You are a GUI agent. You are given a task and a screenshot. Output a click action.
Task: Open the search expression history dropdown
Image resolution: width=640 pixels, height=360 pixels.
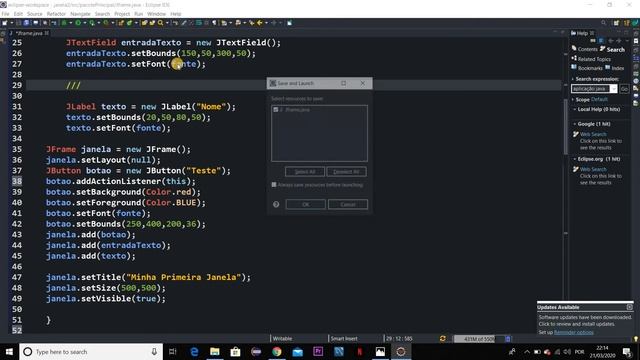pos(613,89)
